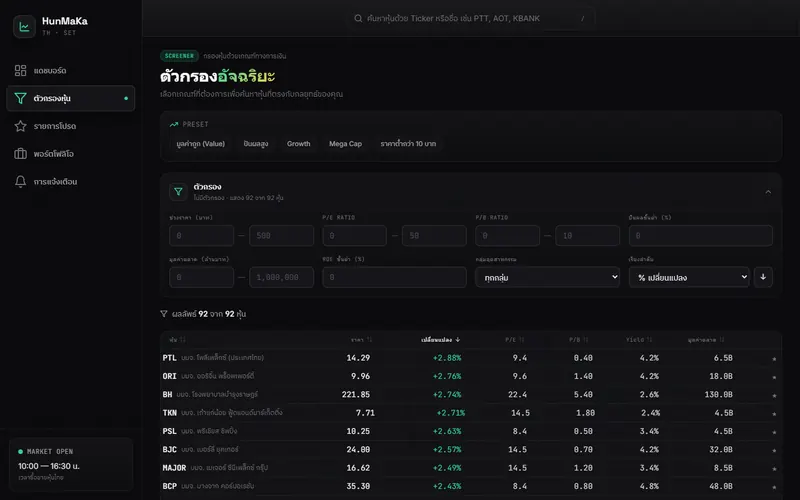Viewport: 800px width, 500px height.
Task: Click the maximum P/E field showing 50
Action: [x=434, y=236]
